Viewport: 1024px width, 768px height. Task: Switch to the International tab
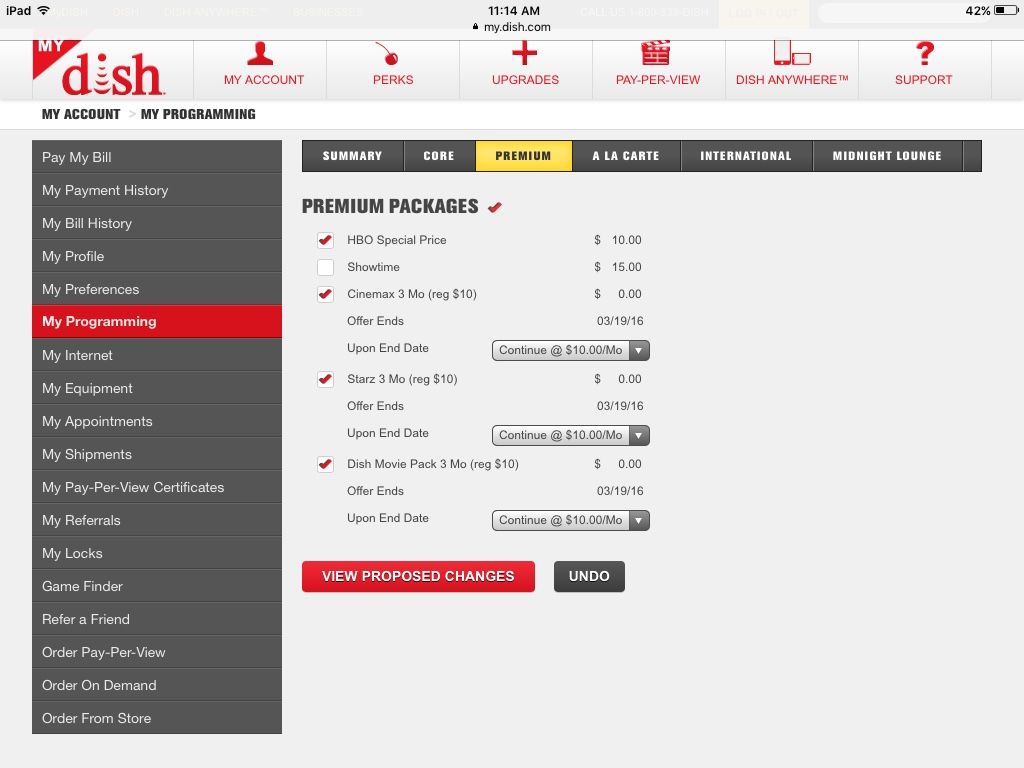(745, 156)
